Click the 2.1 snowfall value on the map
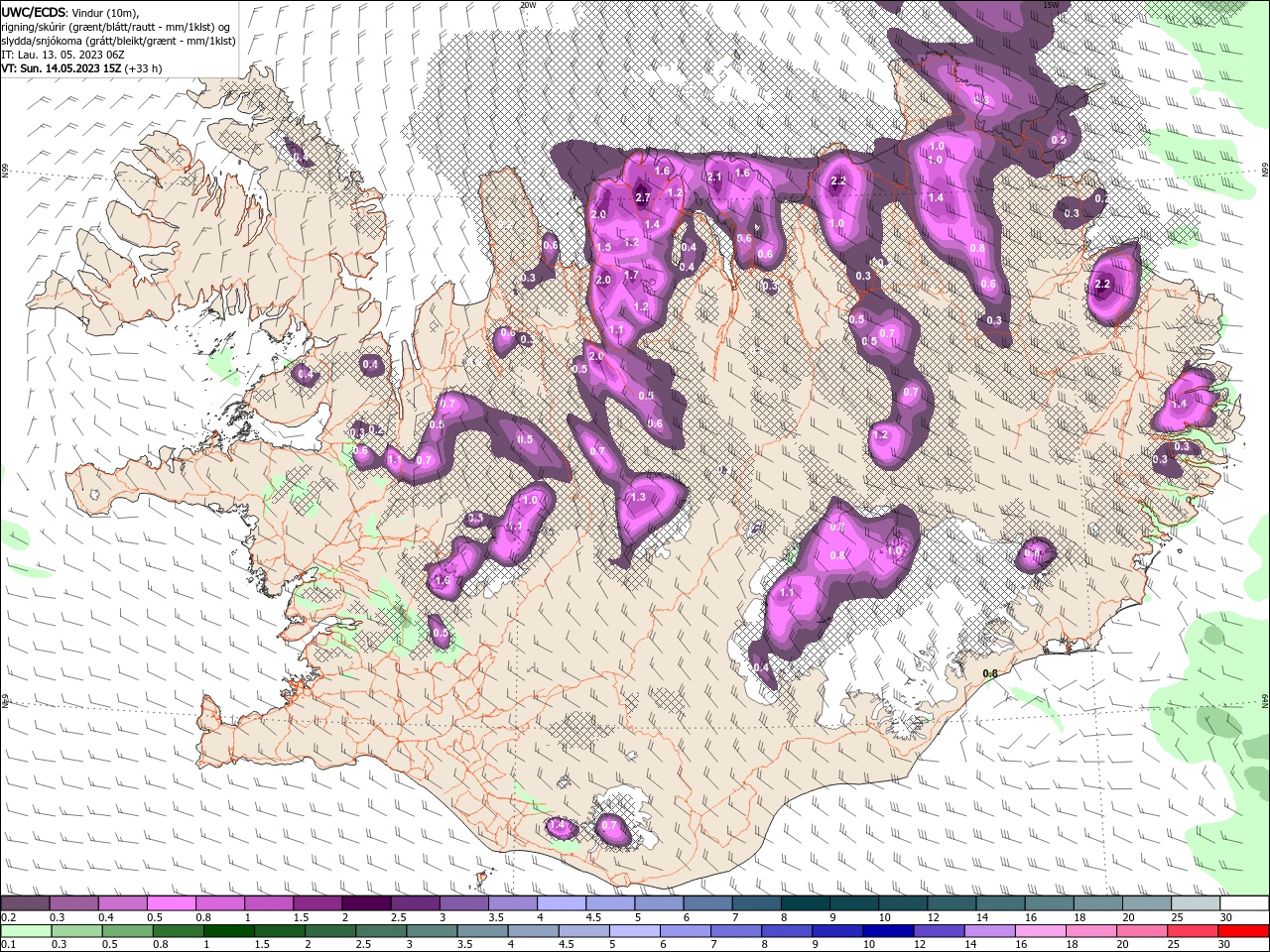1270x952 pixels. click(714, 177)
